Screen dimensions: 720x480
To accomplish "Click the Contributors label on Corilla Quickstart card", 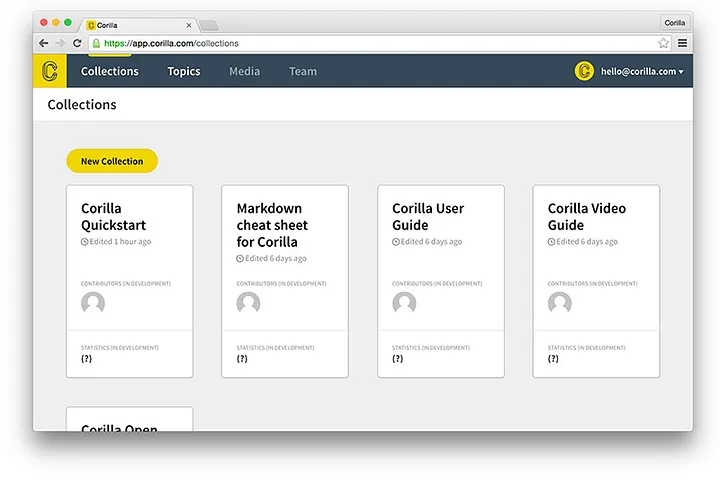I will [126, 284].
